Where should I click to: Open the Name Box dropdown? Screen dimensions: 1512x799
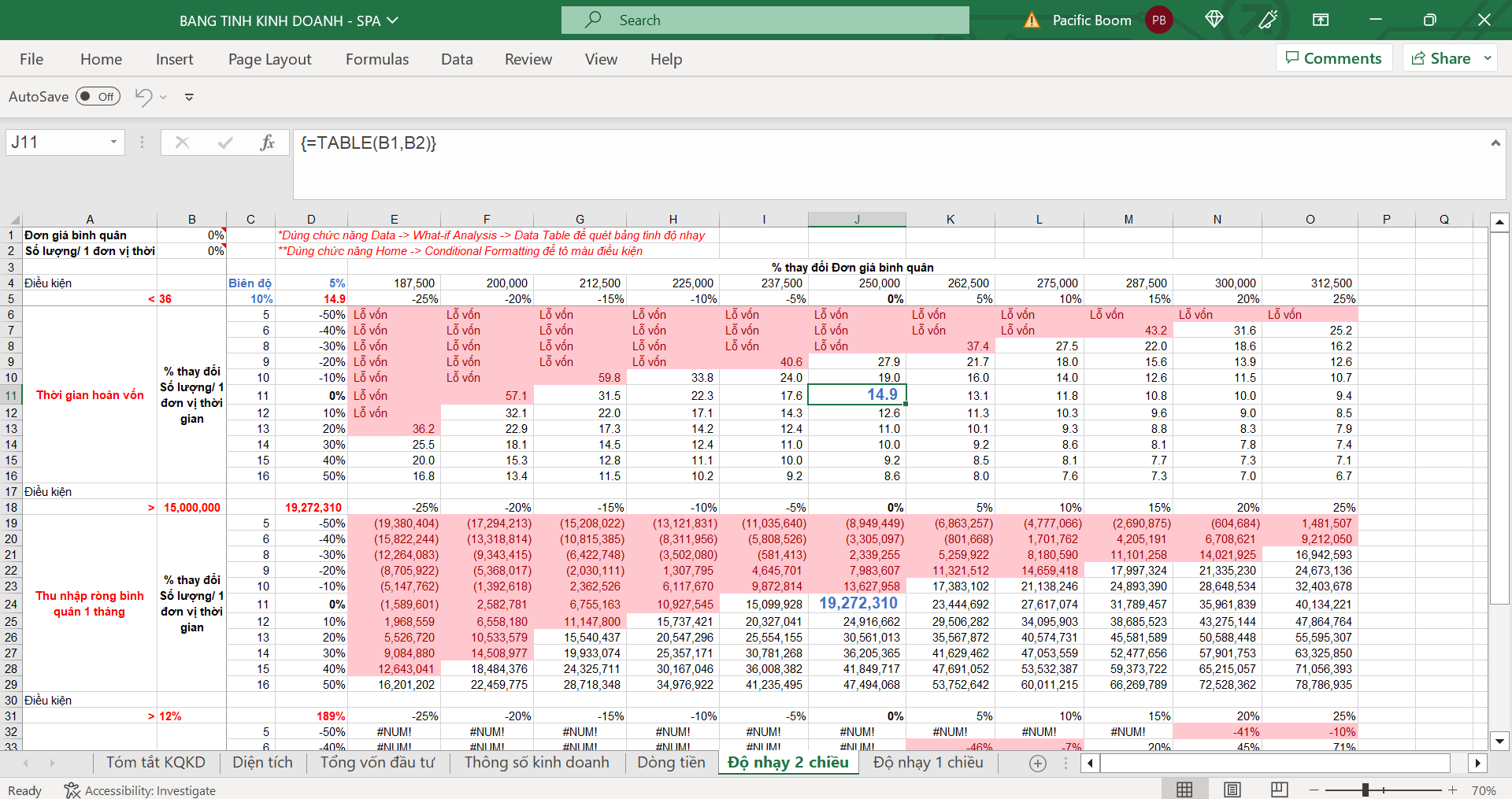(113, 142)
